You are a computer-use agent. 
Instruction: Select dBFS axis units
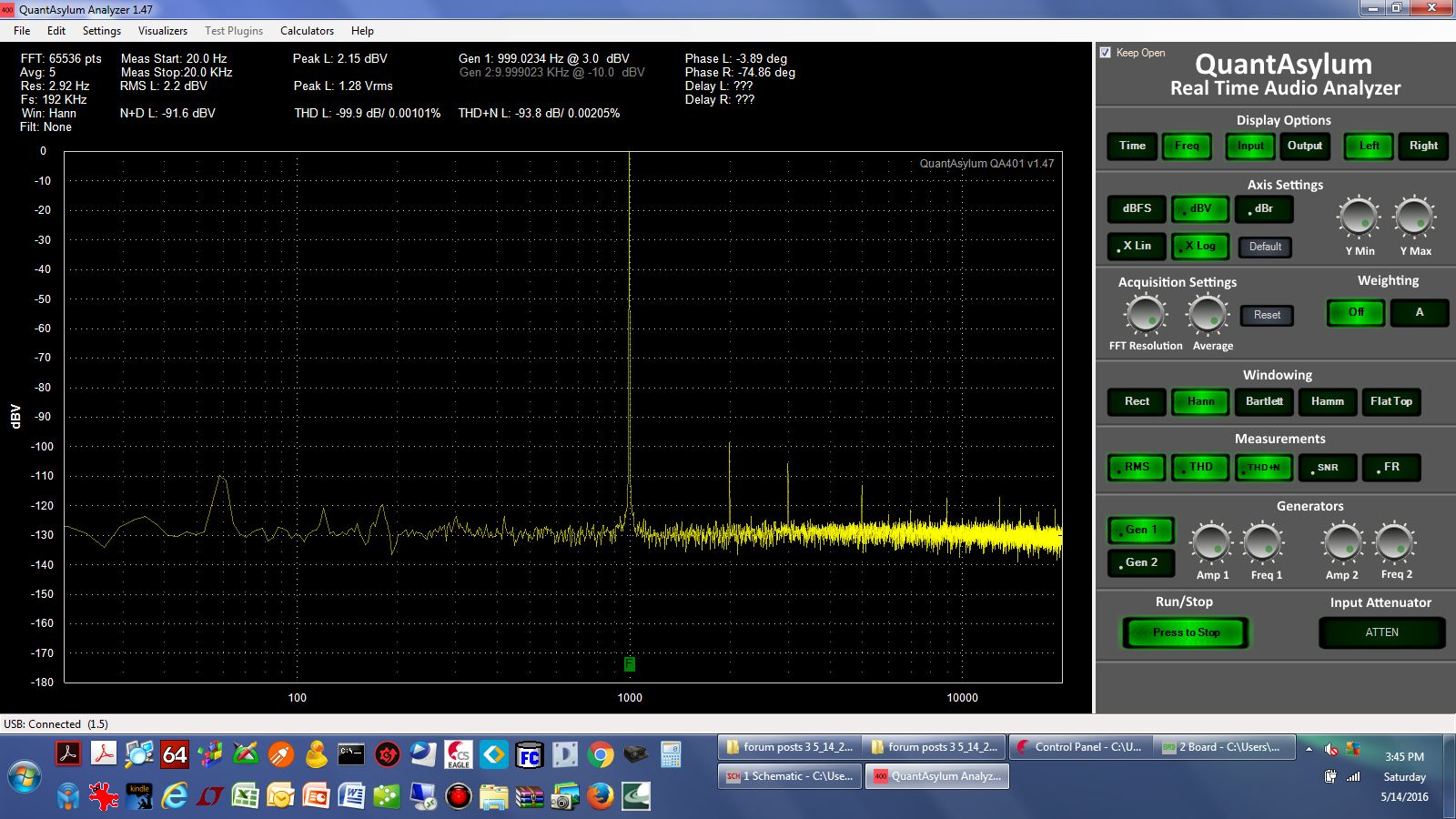1137,208
